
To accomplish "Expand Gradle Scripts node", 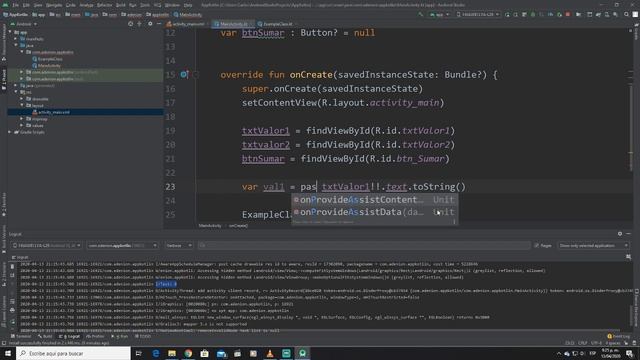I will coord(10,132).
